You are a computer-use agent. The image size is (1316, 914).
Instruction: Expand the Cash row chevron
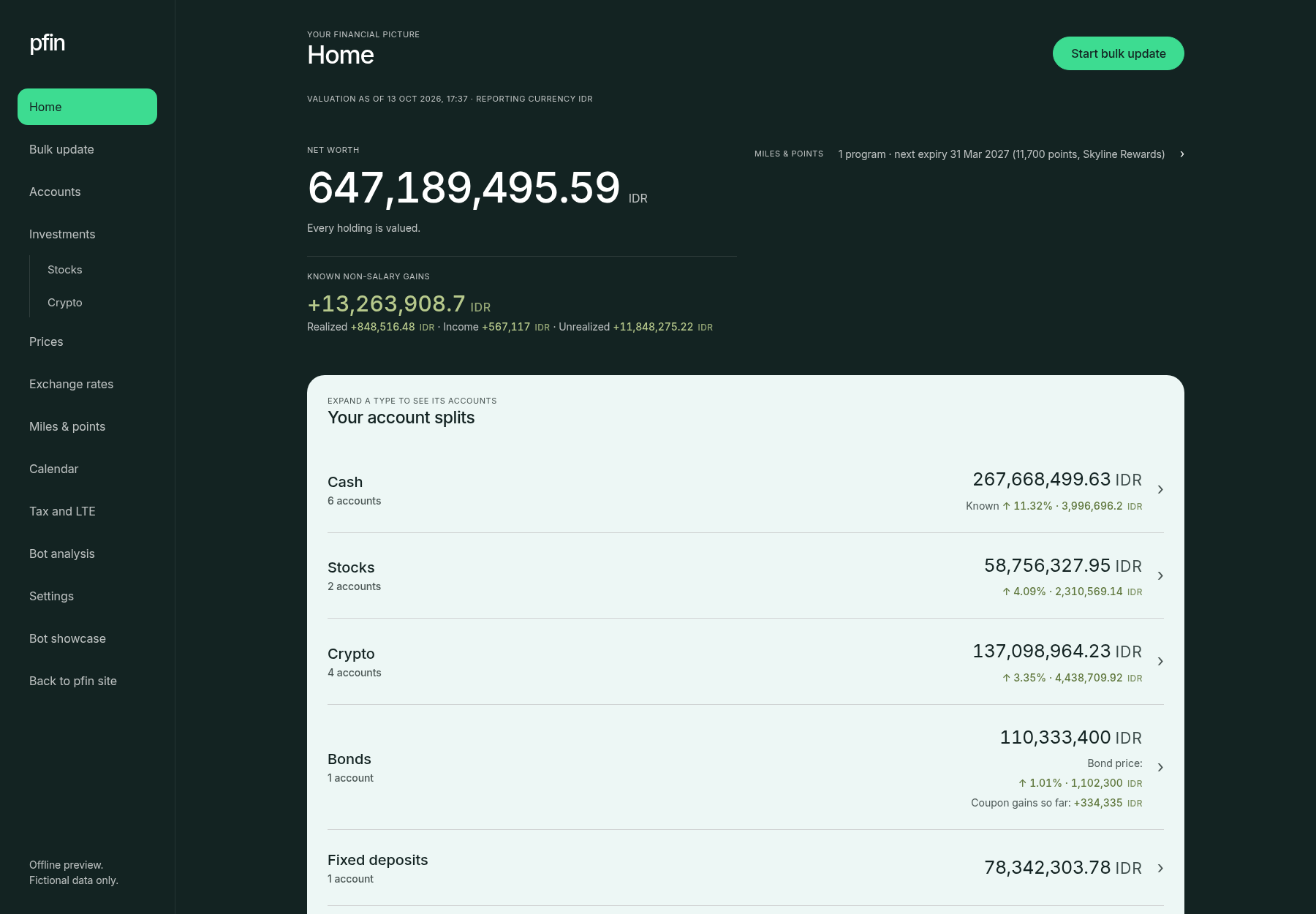tap(1160, 490)
